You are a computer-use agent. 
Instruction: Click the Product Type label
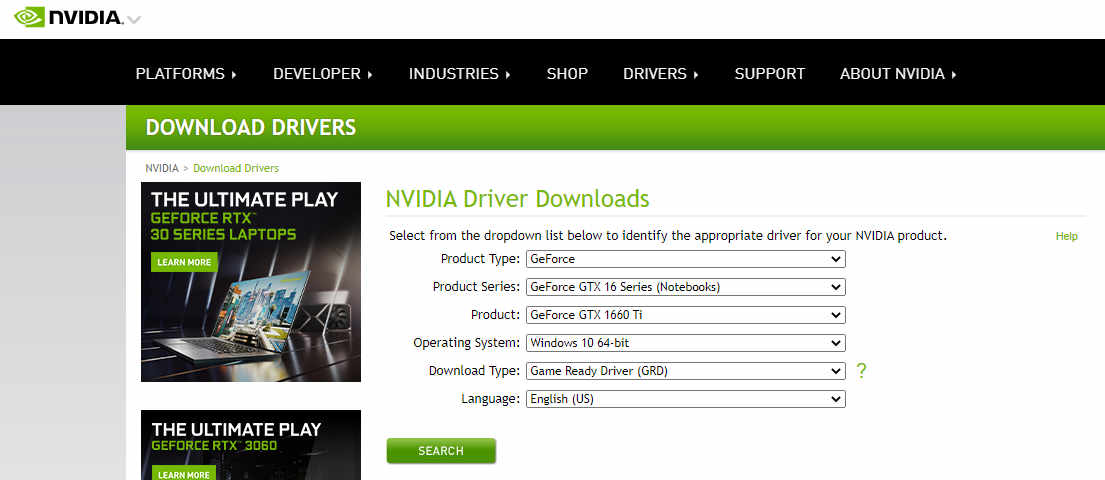tap(480, 259)
